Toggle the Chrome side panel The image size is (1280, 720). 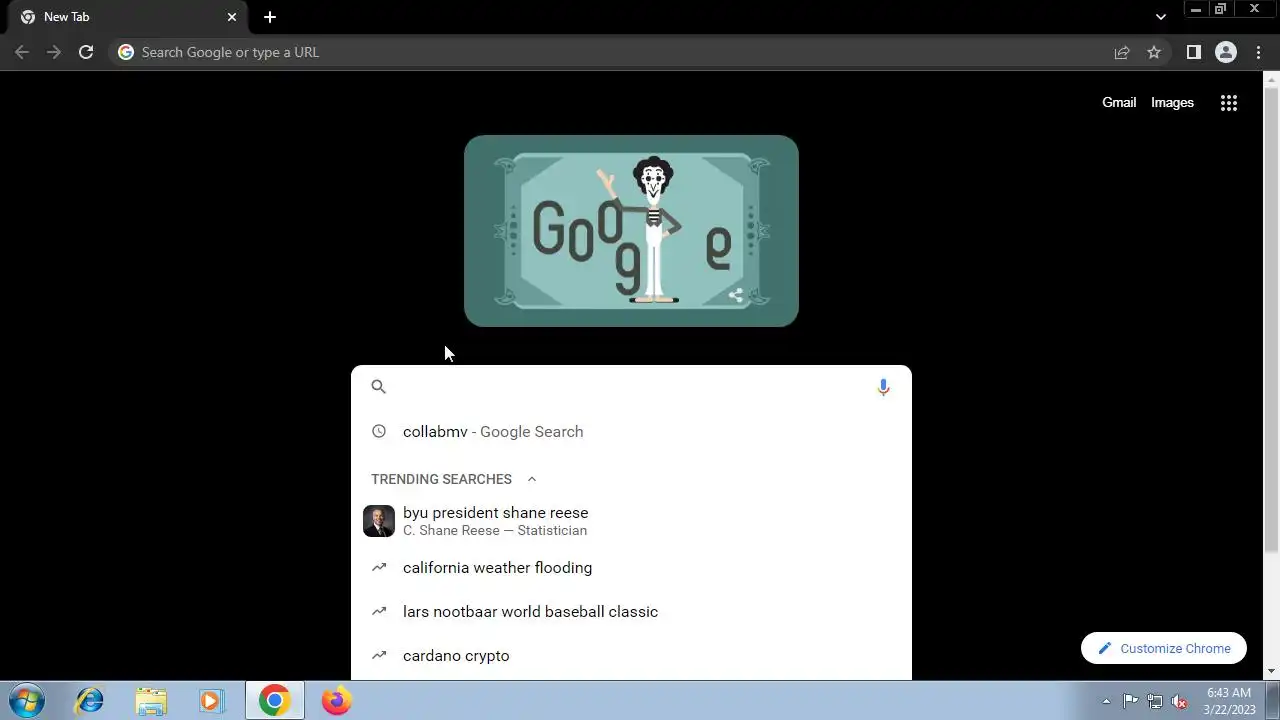[1193, 52]
